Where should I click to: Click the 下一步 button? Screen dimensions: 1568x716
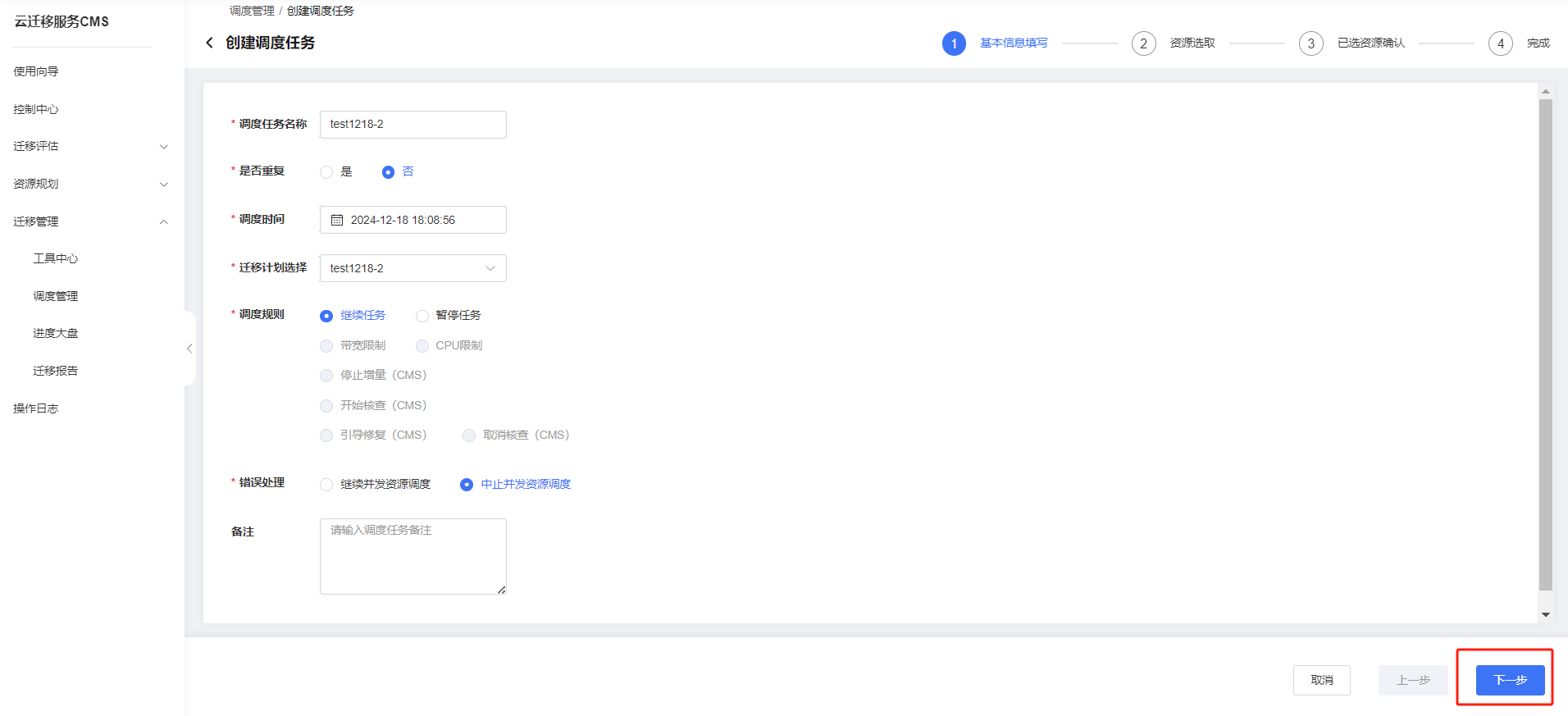1510,680
